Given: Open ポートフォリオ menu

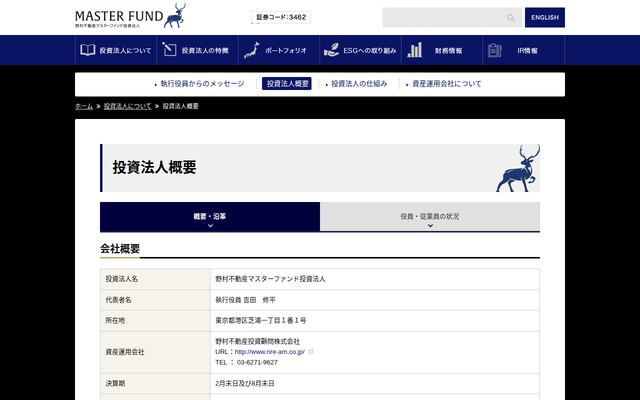Looking at the screenshot, I should 279,50.
